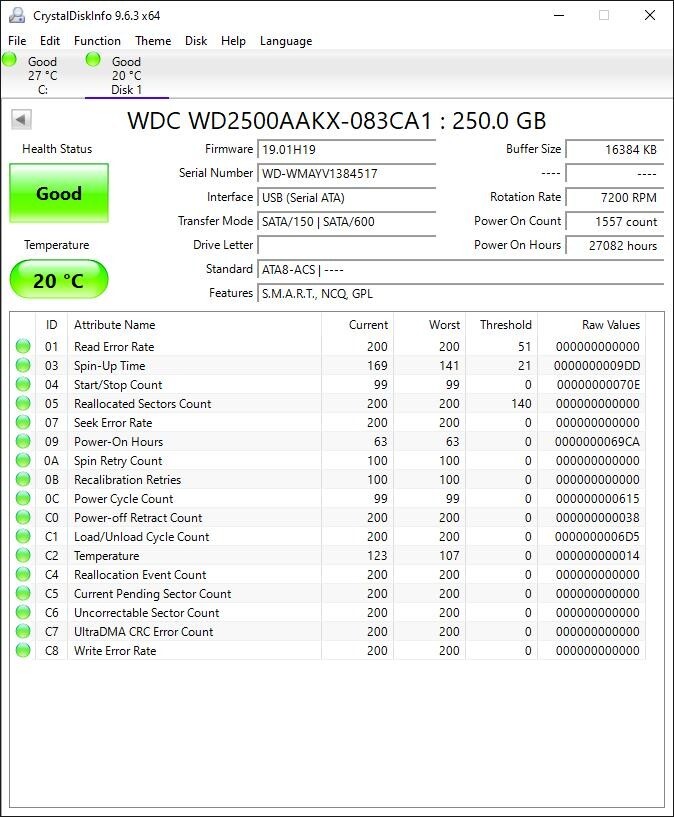Click status icon for Recalibration Retries row
The width and height of the screenshot is (674, 817).
(23, 479)
